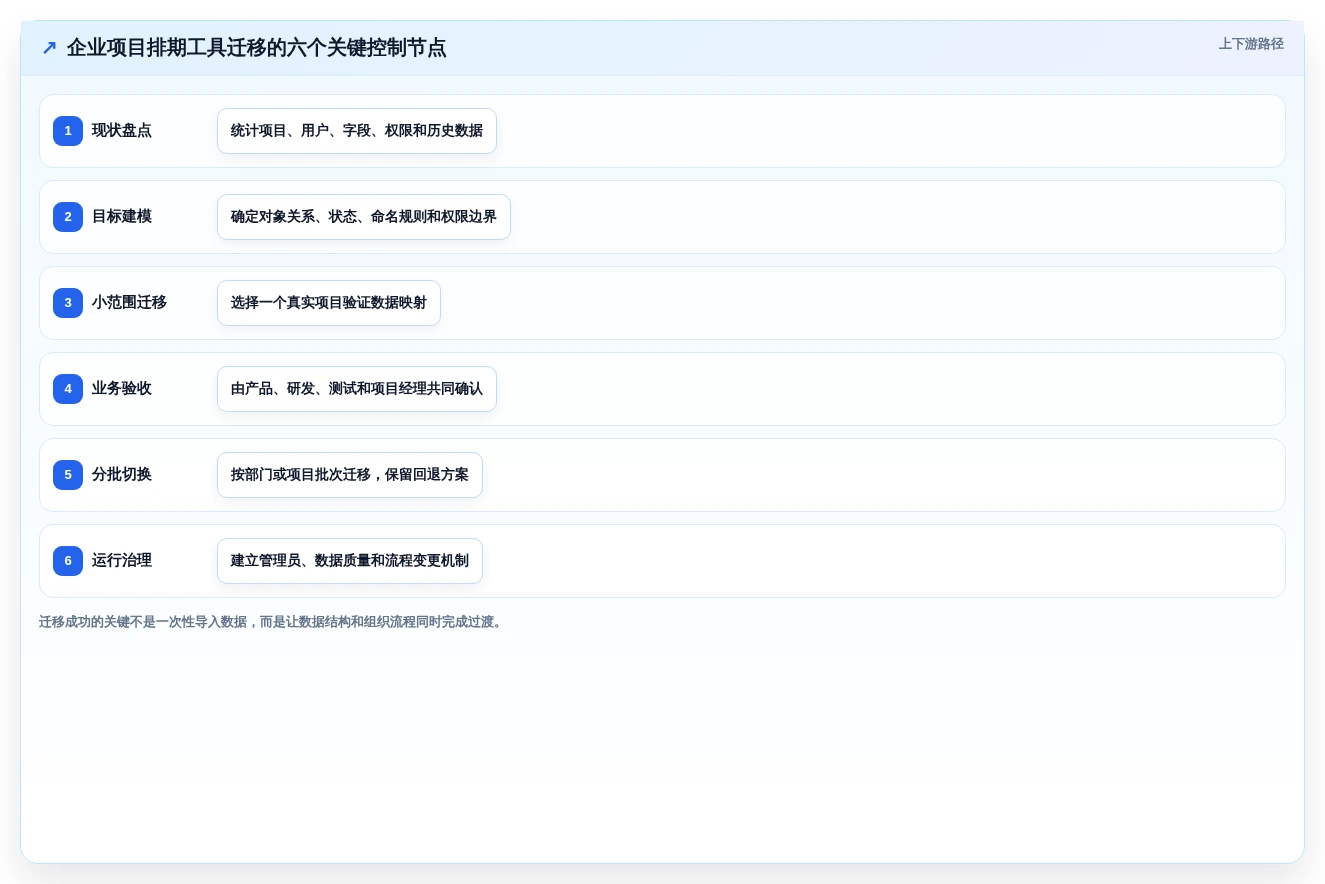Select the 运行治理 step label

[x=122, y=561]
